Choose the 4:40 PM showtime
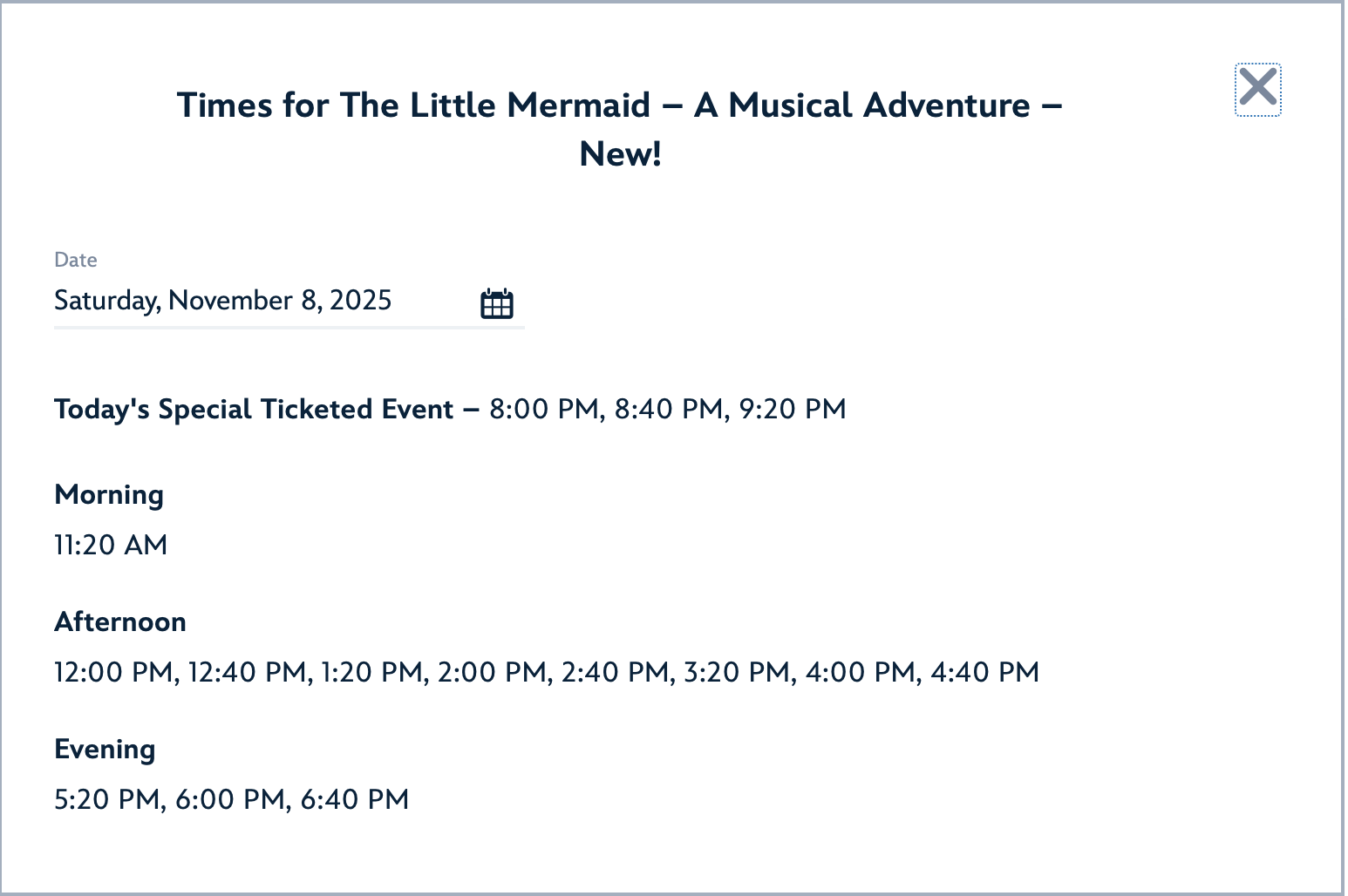The height and width of the screenshot is (896, 1348). [x=985, y=672]
